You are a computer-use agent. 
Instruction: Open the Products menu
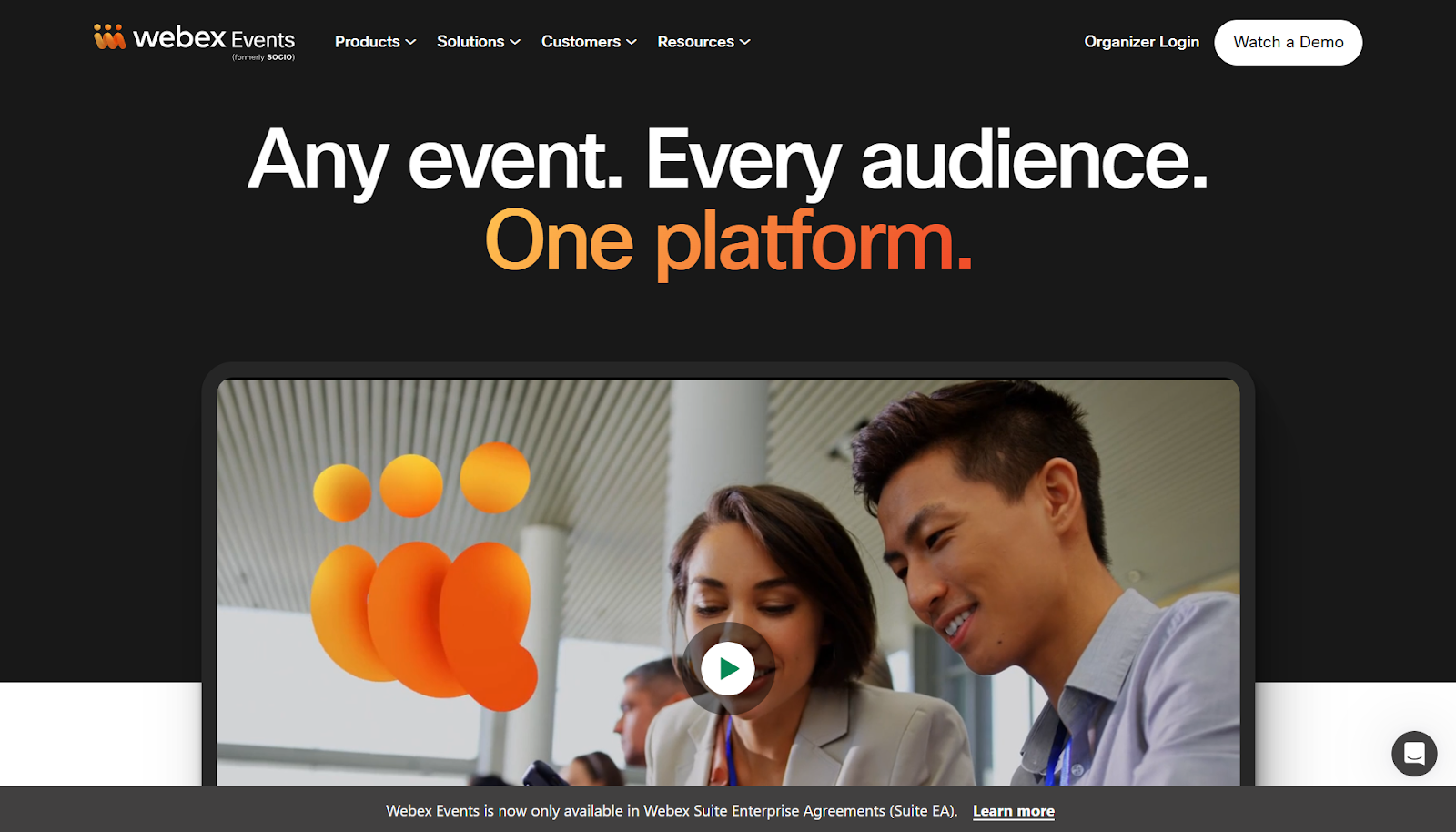coord(368,42)
